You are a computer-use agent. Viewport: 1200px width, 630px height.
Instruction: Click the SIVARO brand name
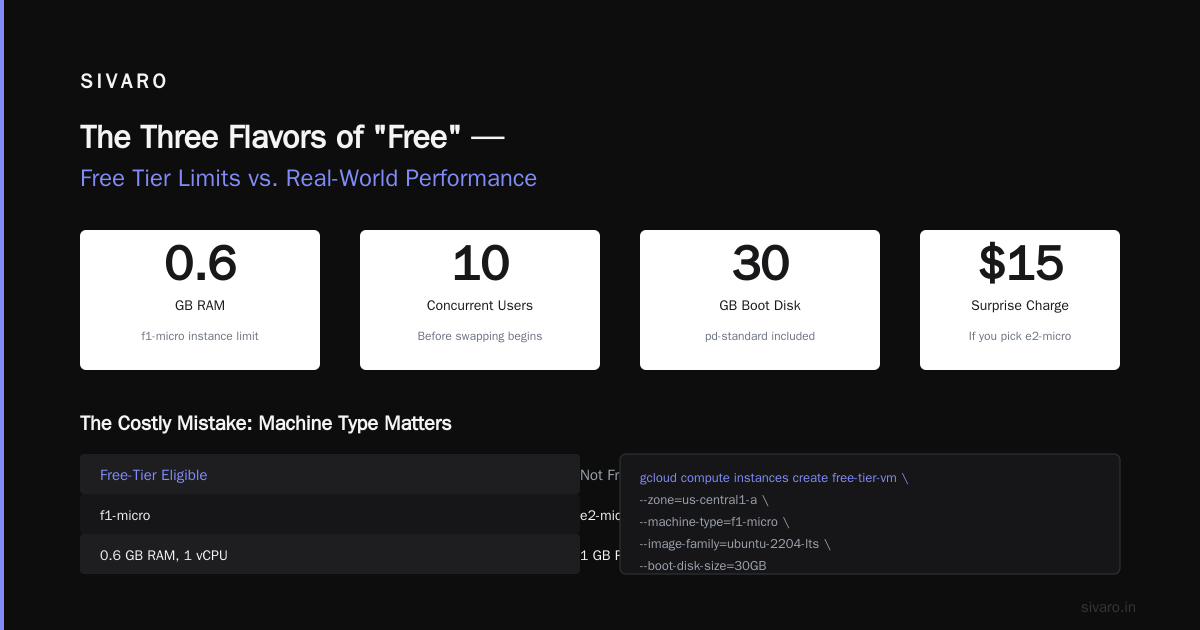point(124,82)
